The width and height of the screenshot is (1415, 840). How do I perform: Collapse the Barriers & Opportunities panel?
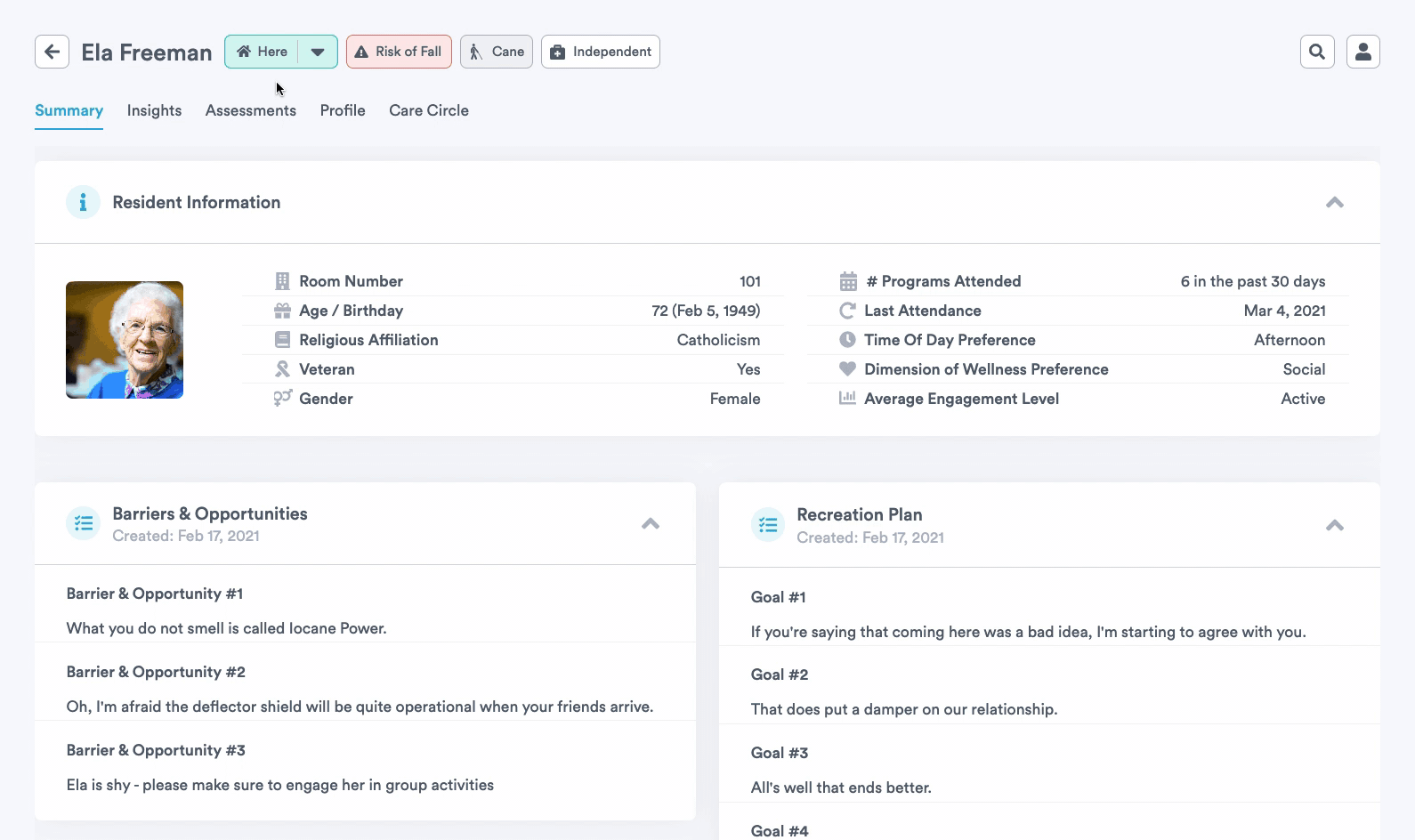pos(651,523)
